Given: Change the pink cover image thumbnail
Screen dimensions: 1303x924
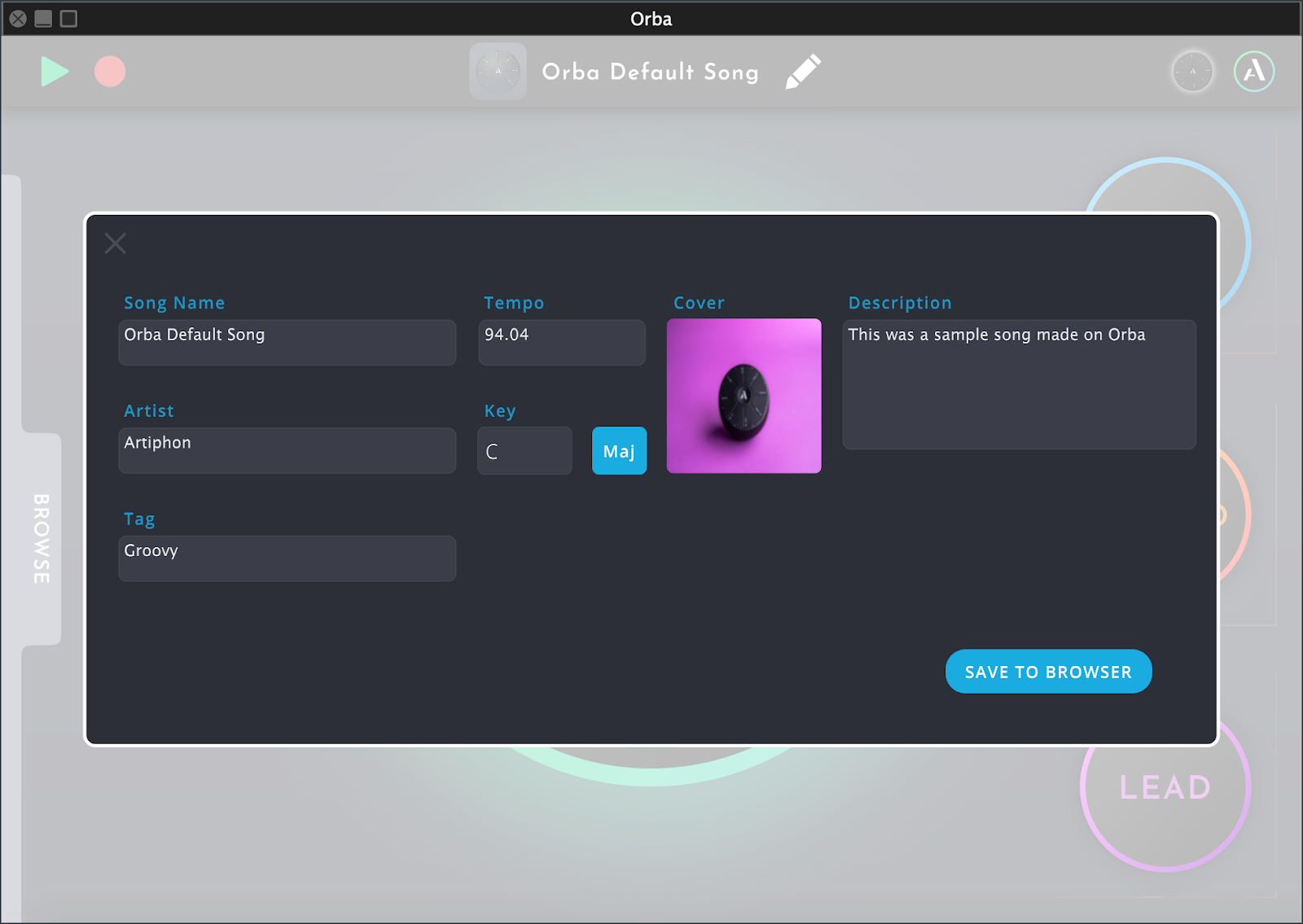Looking at the screenshot, I should click(x=744, y=396).
